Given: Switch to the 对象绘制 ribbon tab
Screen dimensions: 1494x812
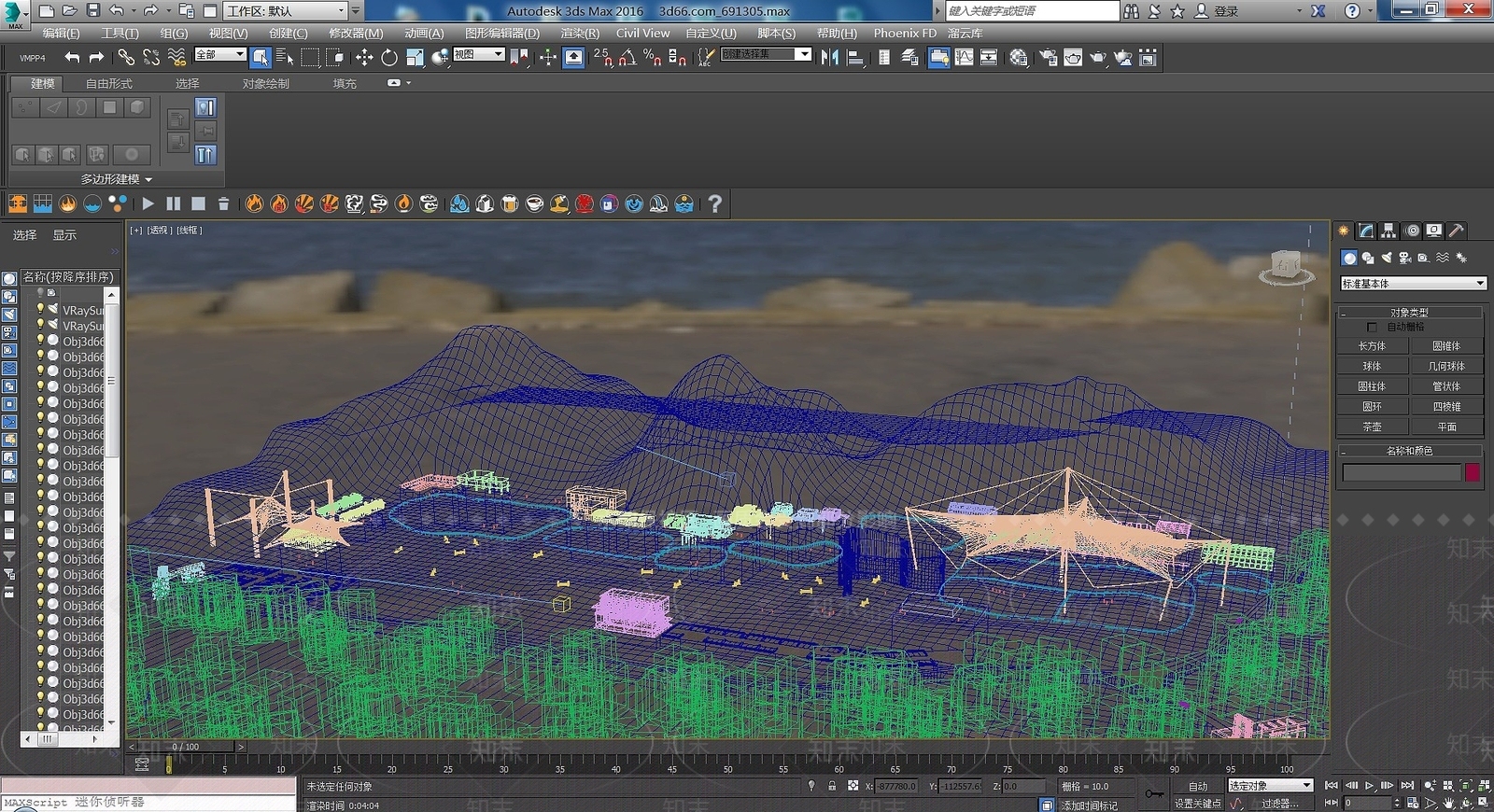Looking at the screenshot, I should 266,83.
